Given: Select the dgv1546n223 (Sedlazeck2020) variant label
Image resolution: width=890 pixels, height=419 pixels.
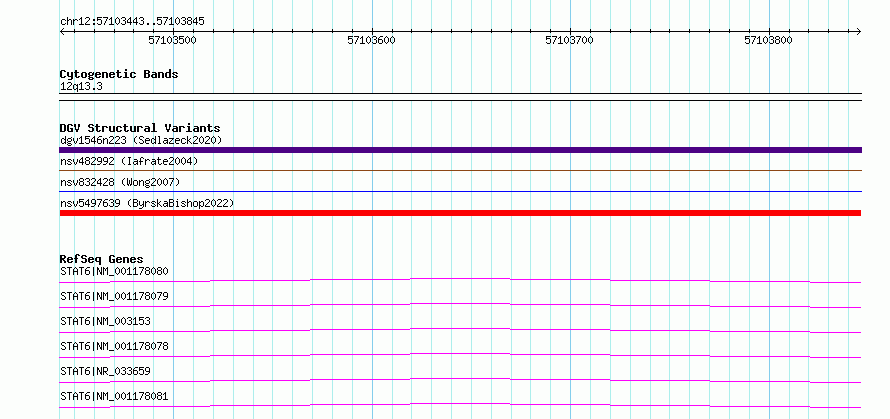Looking at the screenshot, I should pos(141,140).
